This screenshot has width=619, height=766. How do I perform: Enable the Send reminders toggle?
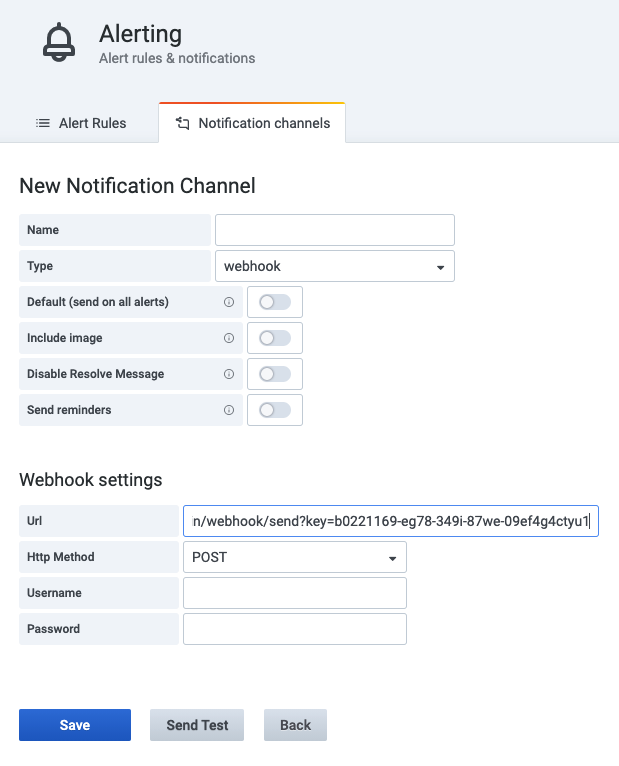[x=275, y=410]
